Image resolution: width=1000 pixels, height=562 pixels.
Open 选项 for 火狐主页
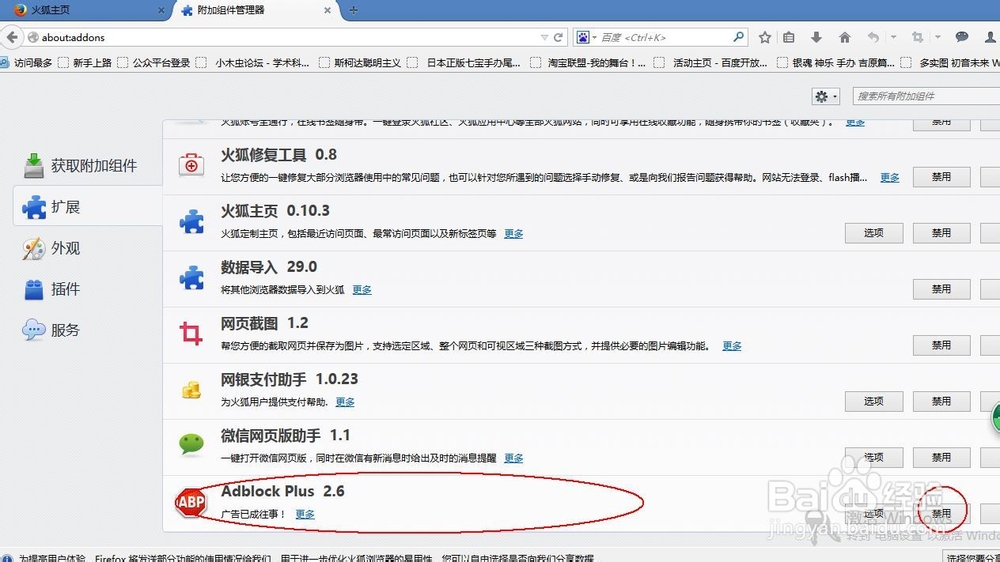874,233
